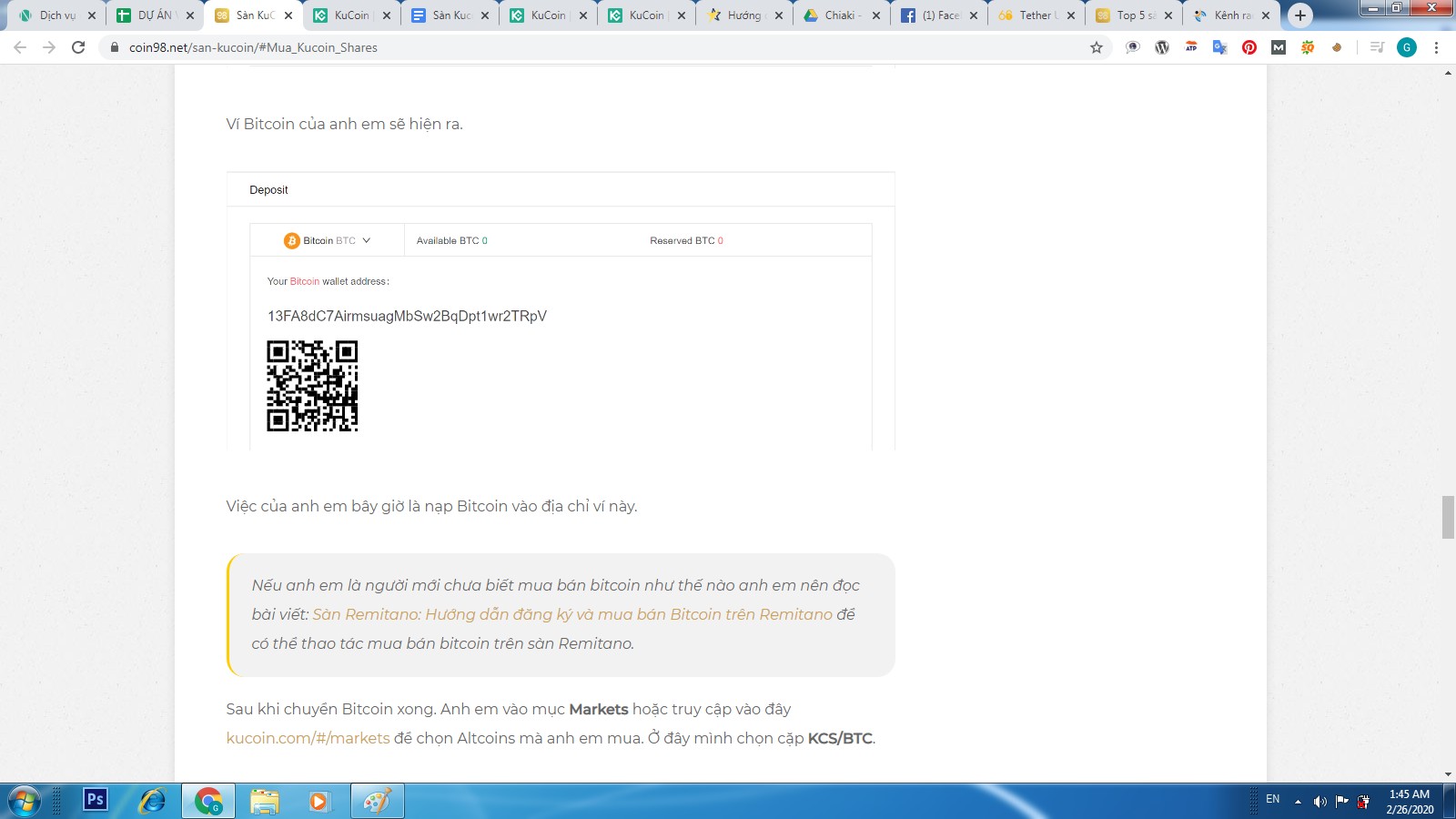Open the G profile avatar

pyautogui.click(x=1407, y=47)
